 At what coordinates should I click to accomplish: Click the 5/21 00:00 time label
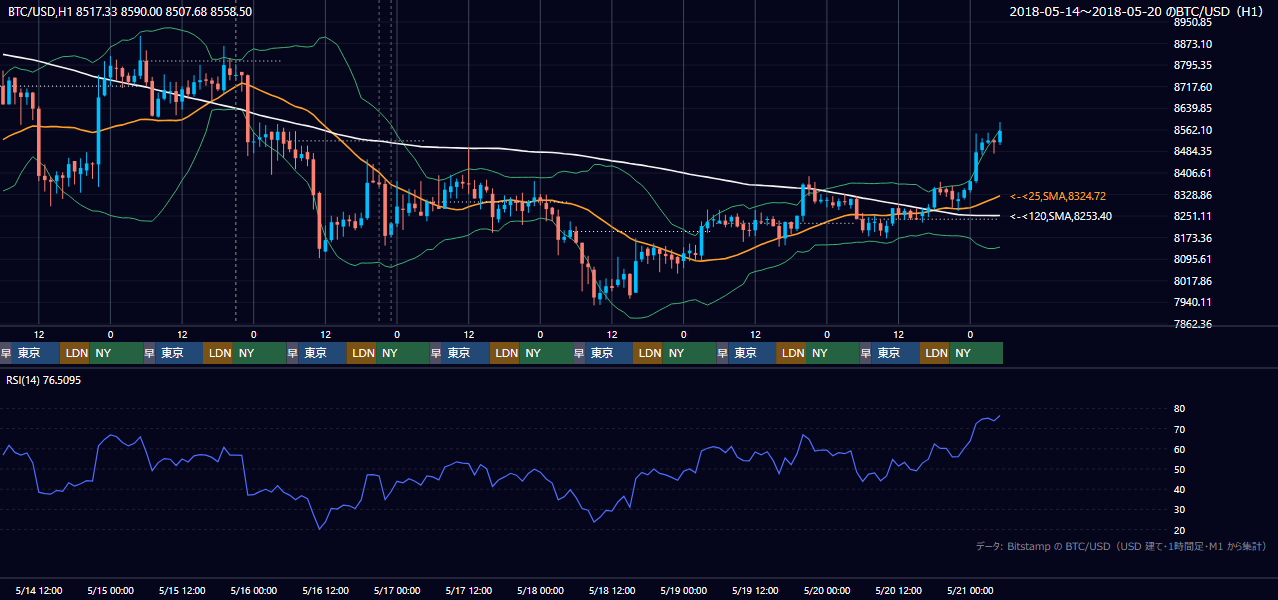(x=970, y=590)
